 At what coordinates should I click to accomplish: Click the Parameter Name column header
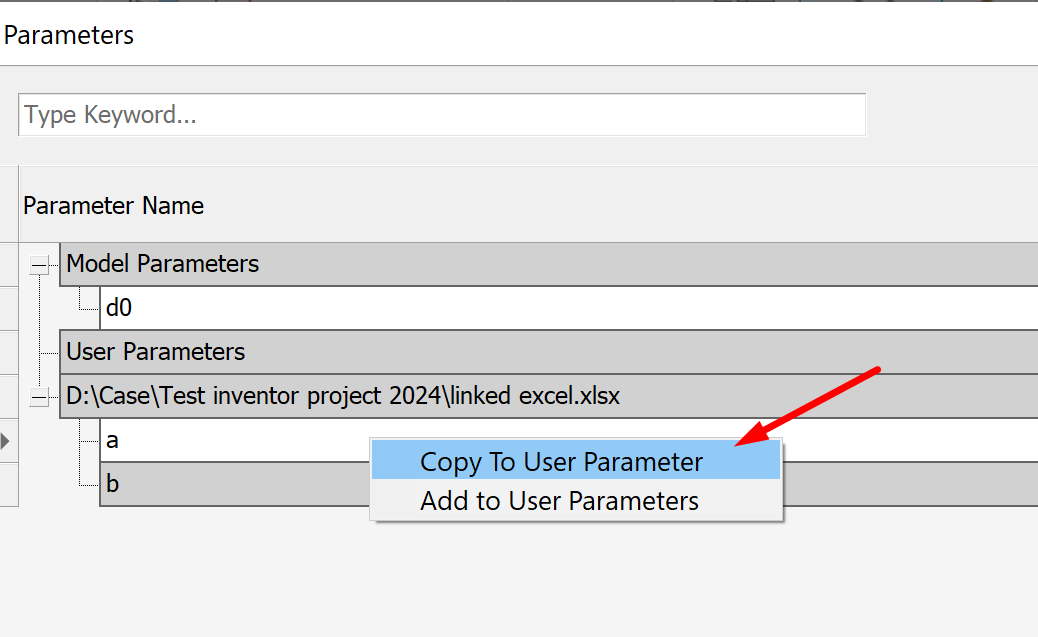113,206
